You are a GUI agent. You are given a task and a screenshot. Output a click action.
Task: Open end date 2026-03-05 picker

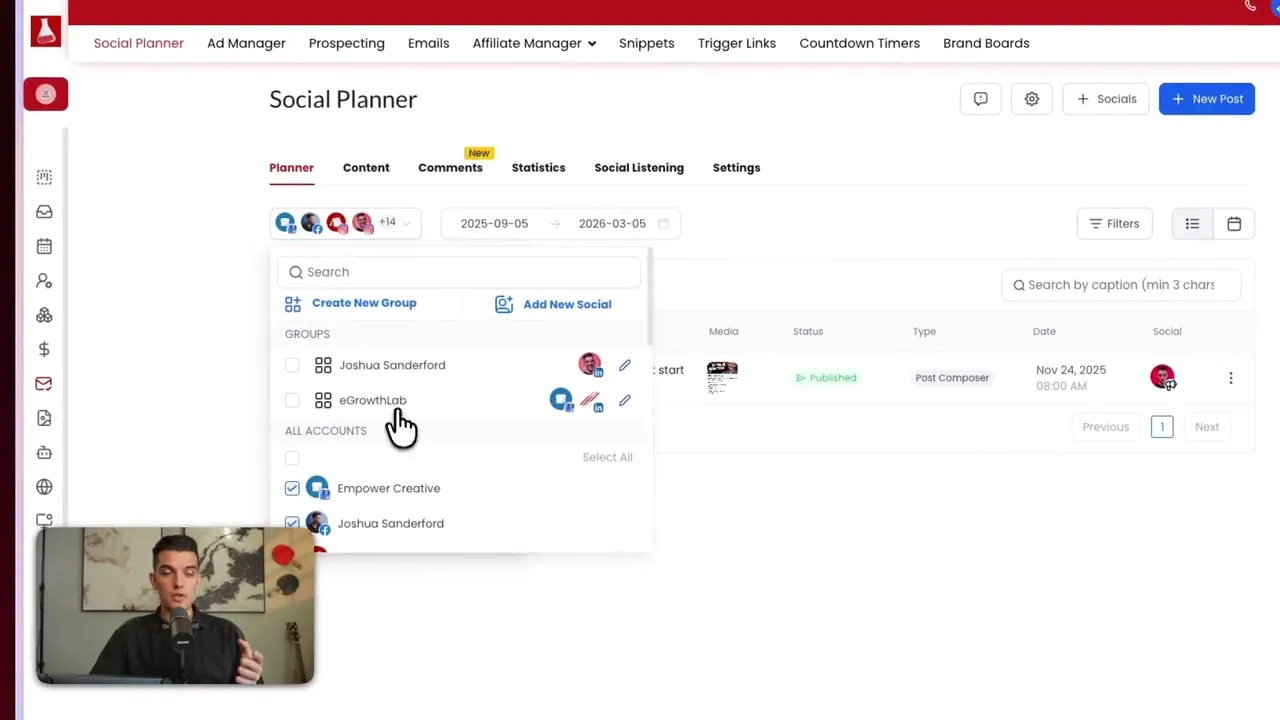pyautogui.click(x=612, y=224)
